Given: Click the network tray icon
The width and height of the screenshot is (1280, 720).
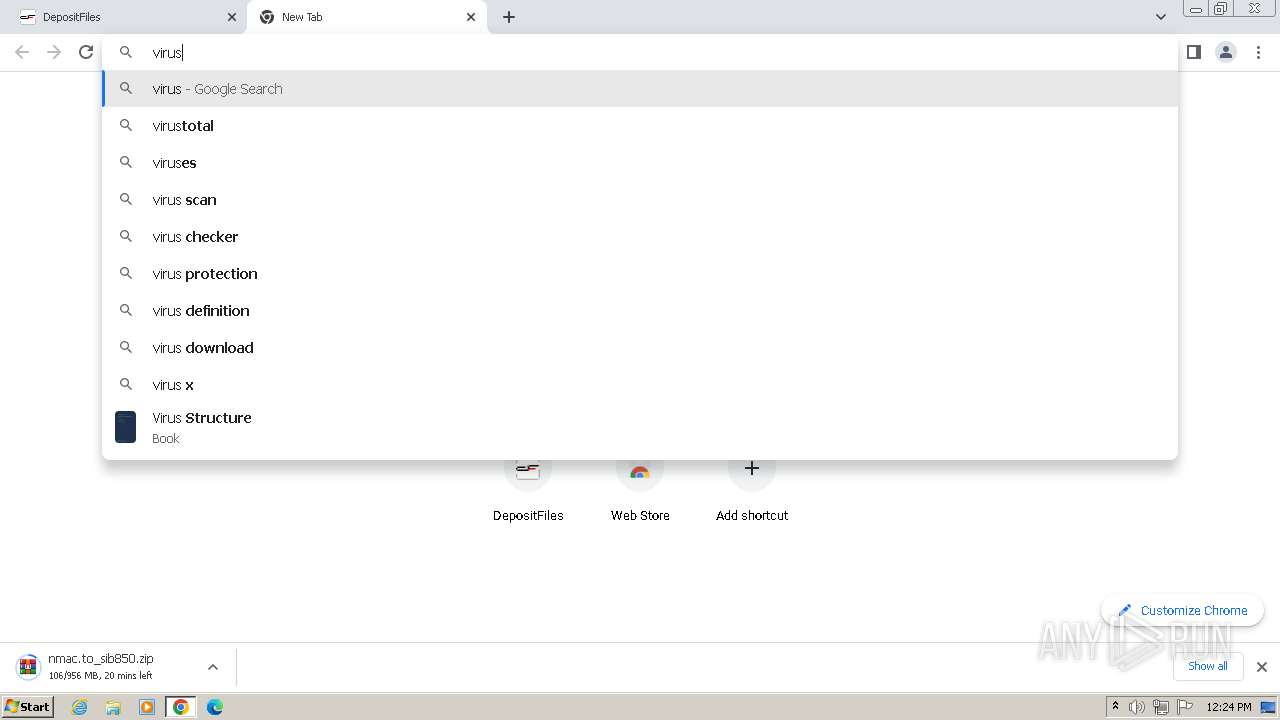Looking at the screenshot, I should click(1161, 707).
